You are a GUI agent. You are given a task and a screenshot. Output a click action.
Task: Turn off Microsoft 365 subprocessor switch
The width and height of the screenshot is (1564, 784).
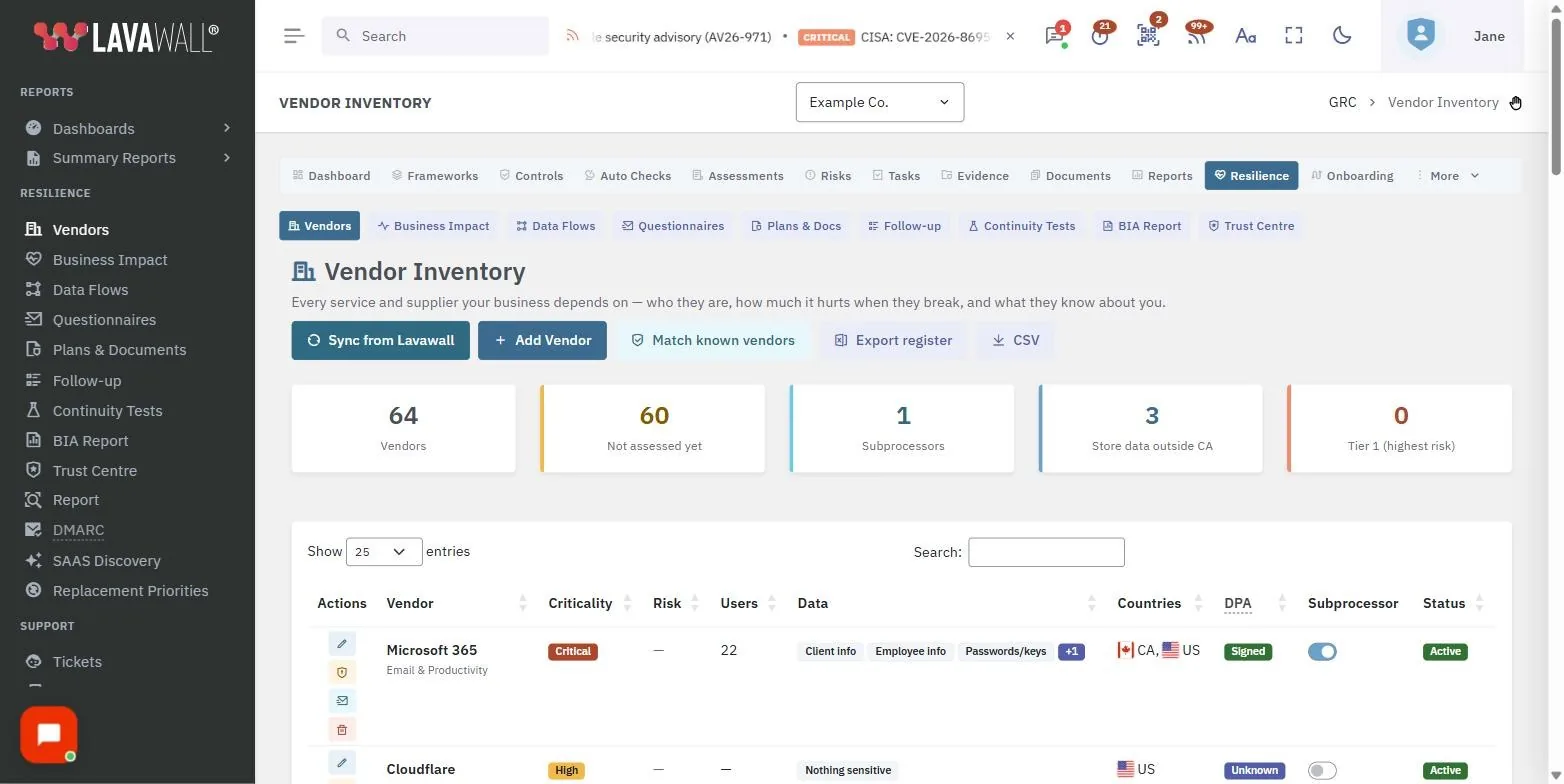coord(1322,651)
